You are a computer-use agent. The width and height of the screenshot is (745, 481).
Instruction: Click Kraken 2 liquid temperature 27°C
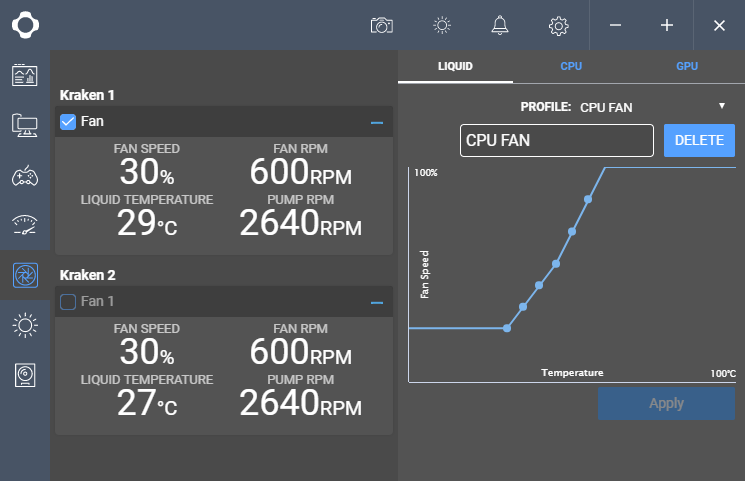[147, 403]
